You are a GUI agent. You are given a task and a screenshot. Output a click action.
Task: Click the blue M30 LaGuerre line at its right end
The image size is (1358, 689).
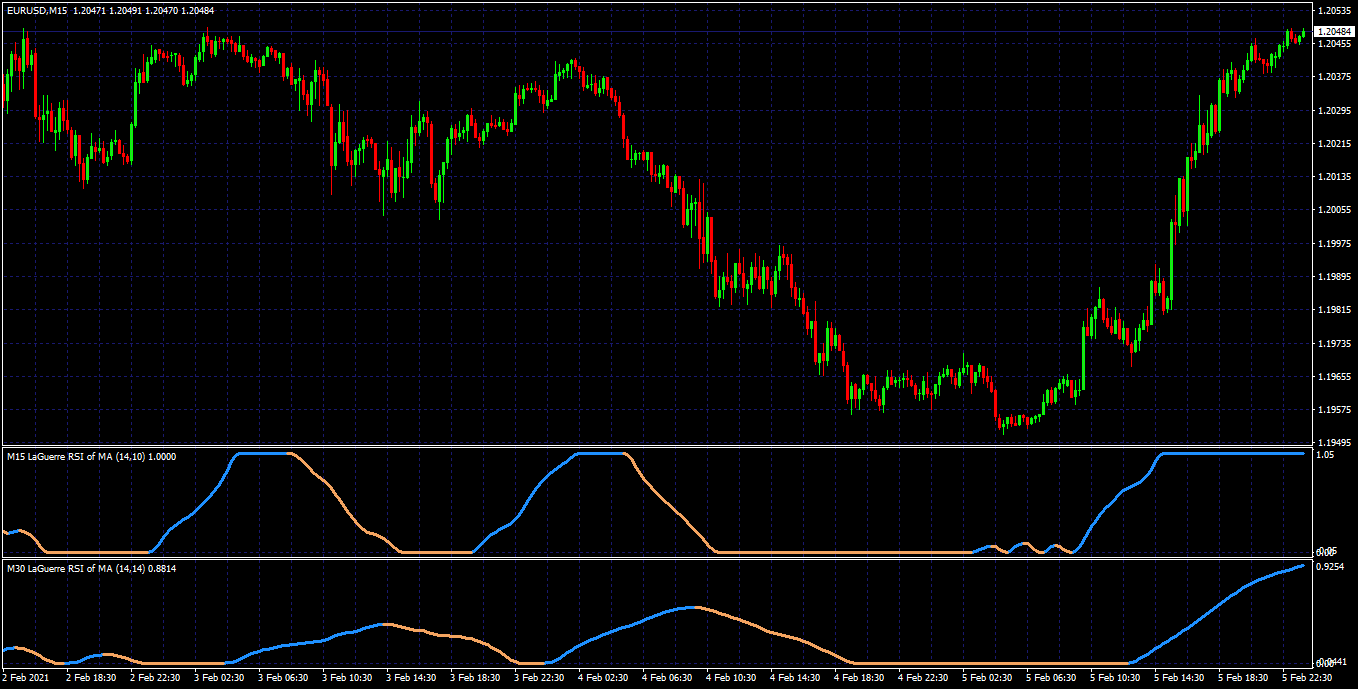[x=1302, y=566]
